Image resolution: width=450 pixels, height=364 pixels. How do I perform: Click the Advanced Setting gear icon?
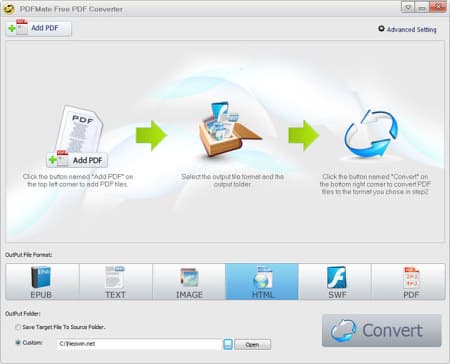[381, 29]
